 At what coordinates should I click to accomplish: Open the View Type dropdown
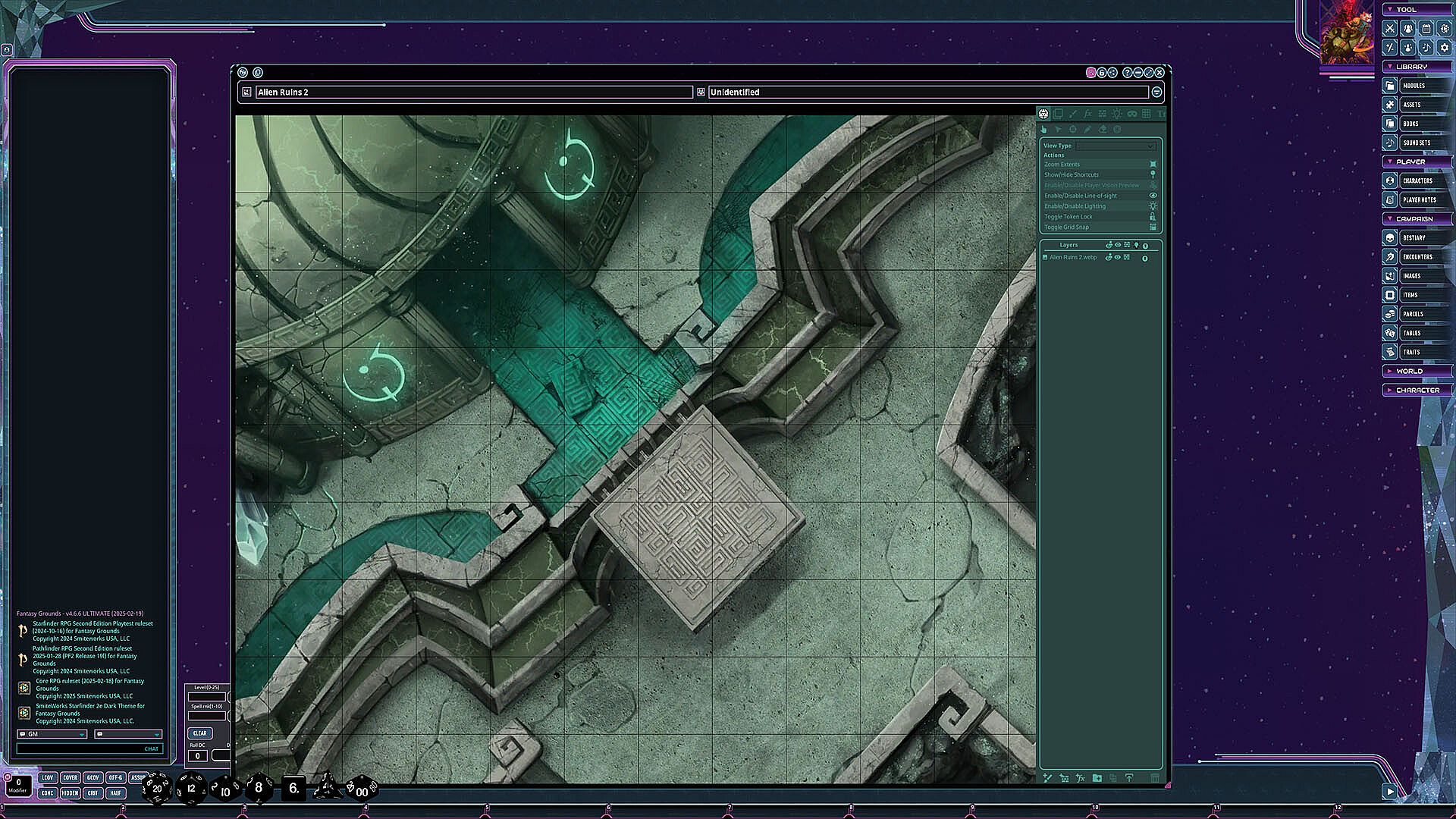pyautogui.click(x=1116, y=146)
